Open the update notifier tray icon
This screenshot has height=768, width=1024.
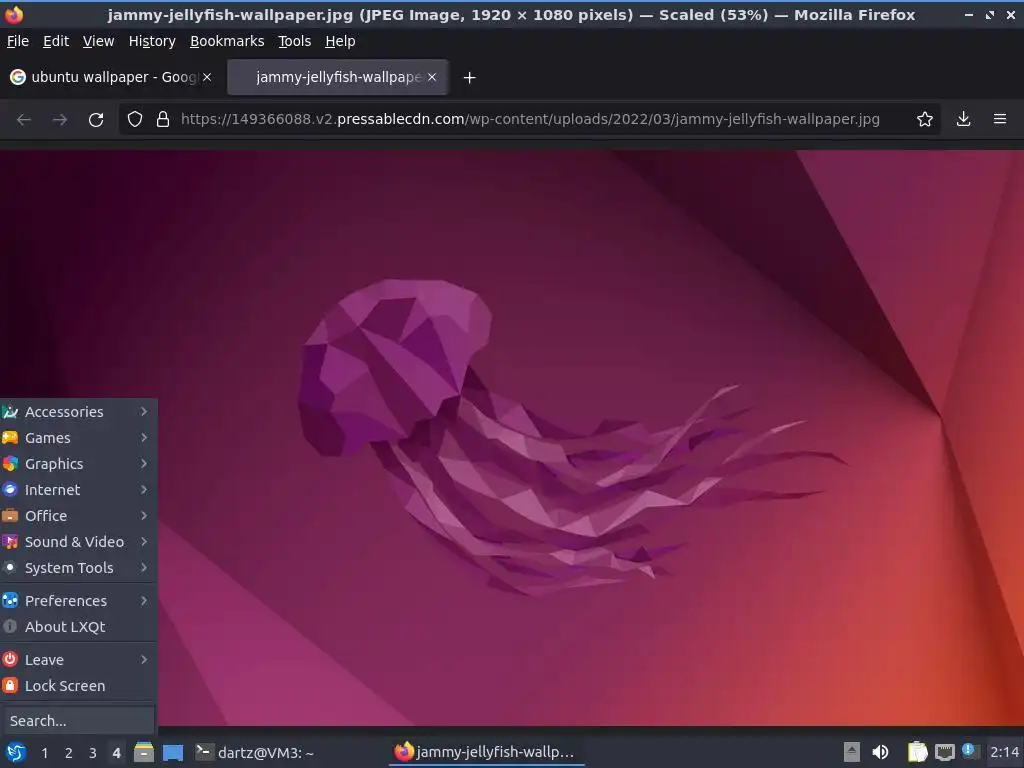[x=970, y=751]
